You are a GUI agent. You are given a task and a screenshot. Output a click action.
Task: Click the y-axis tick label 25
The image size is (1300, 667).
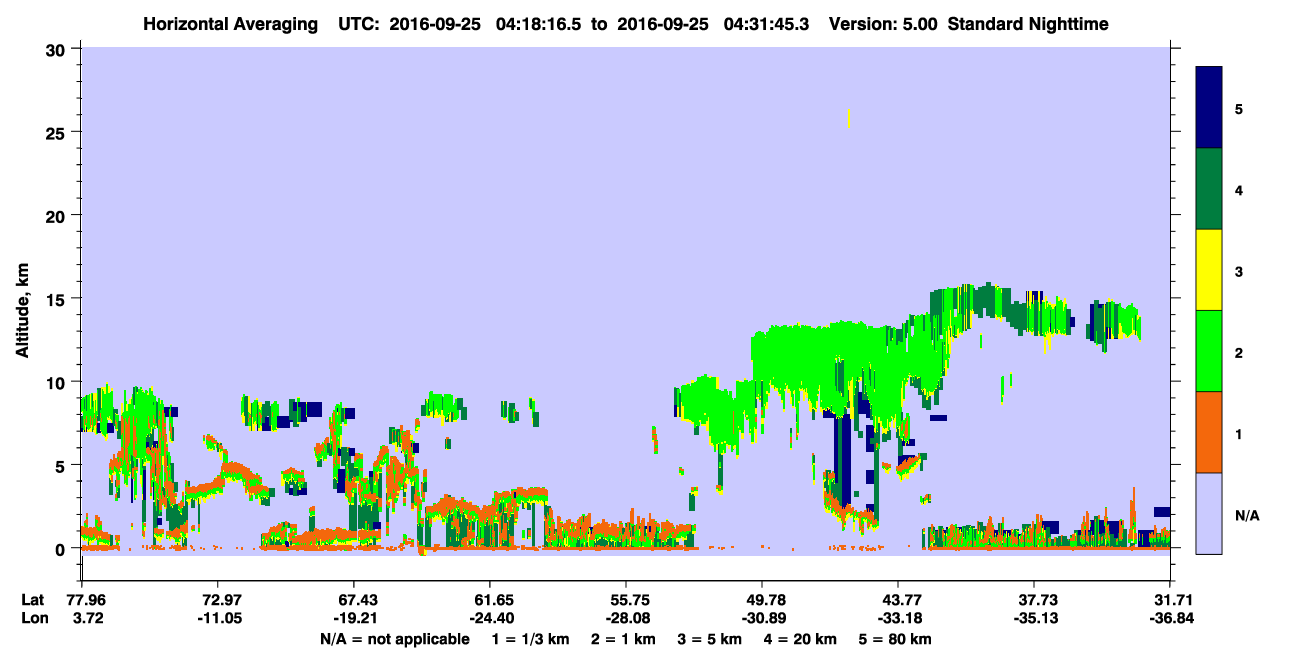57,132
